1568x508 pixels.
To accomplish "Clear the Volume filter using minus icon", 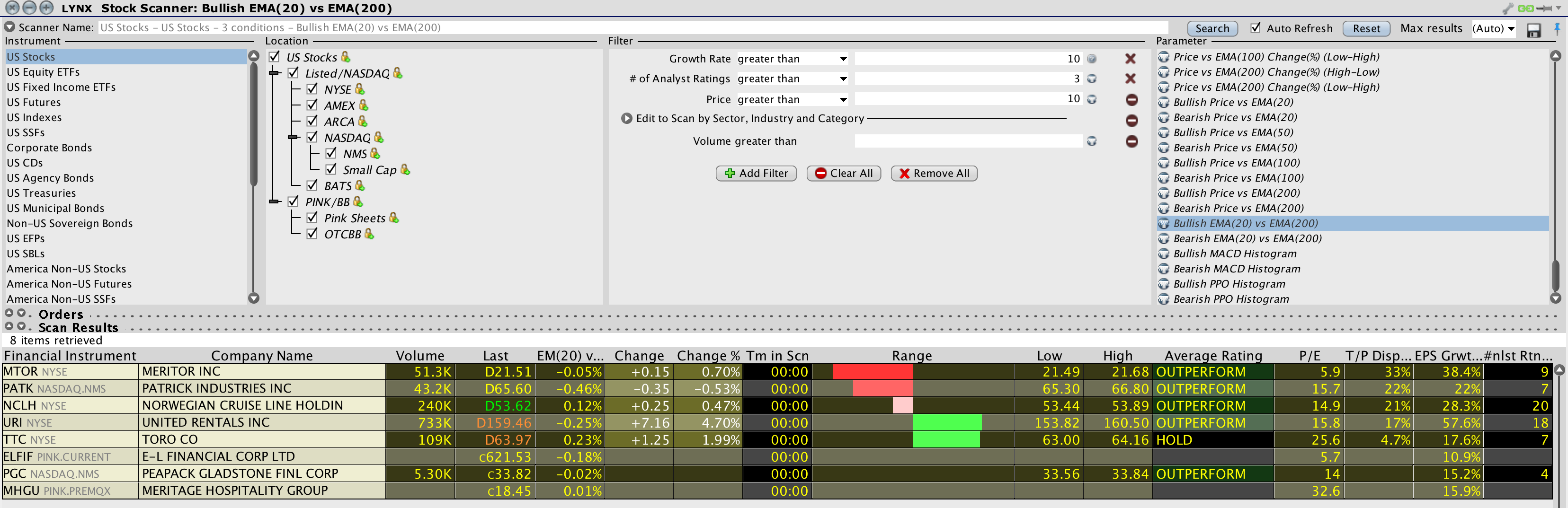I will click(1131, 142).
